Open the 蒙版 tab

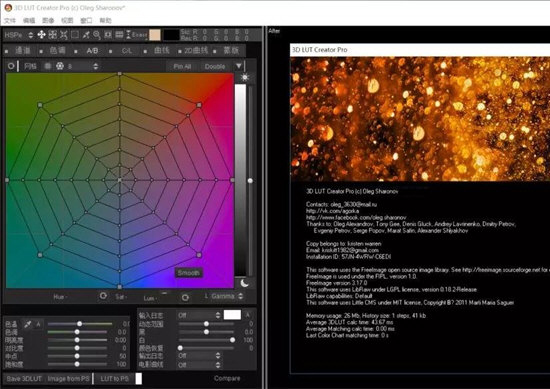pyautogui.click(x=231, y=51)
